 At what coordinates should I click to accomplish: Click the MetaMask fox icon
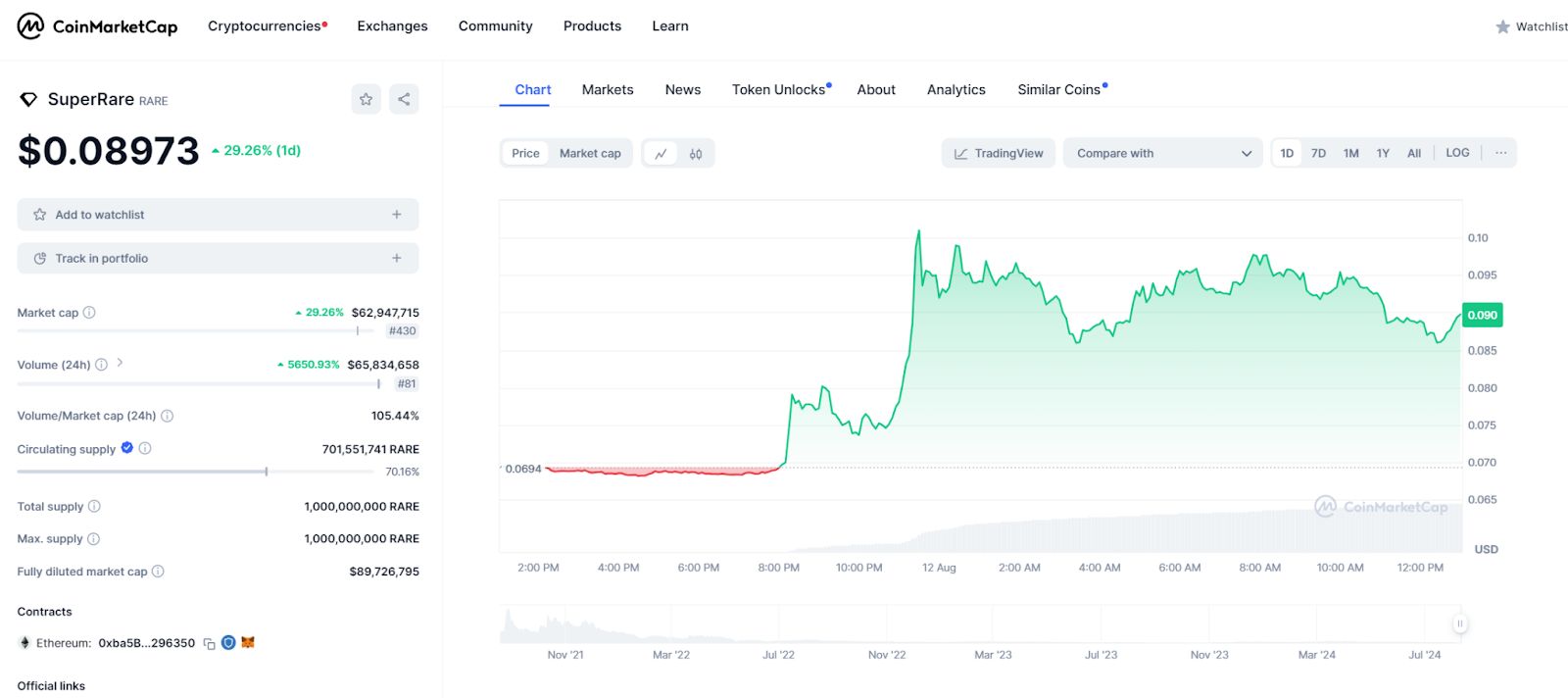pyautogui.click(x=248, y=643)
